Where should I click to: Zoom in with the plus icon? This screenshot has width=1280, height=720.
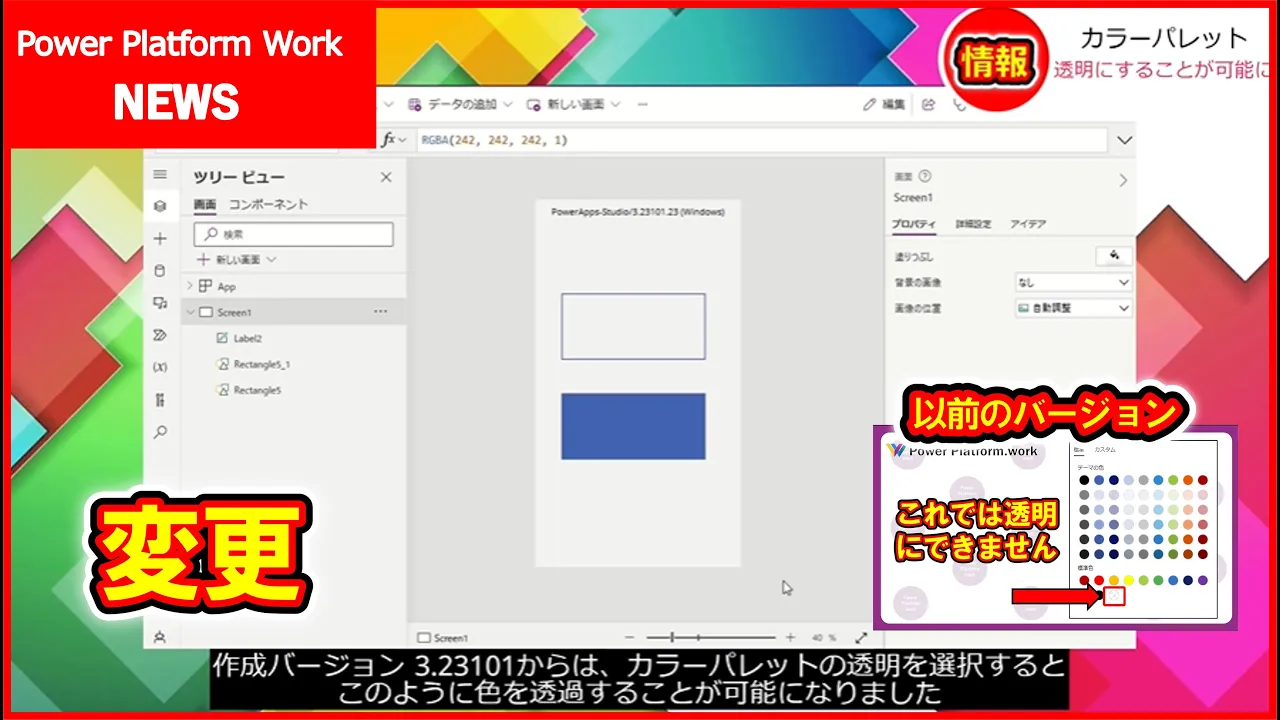790,637
